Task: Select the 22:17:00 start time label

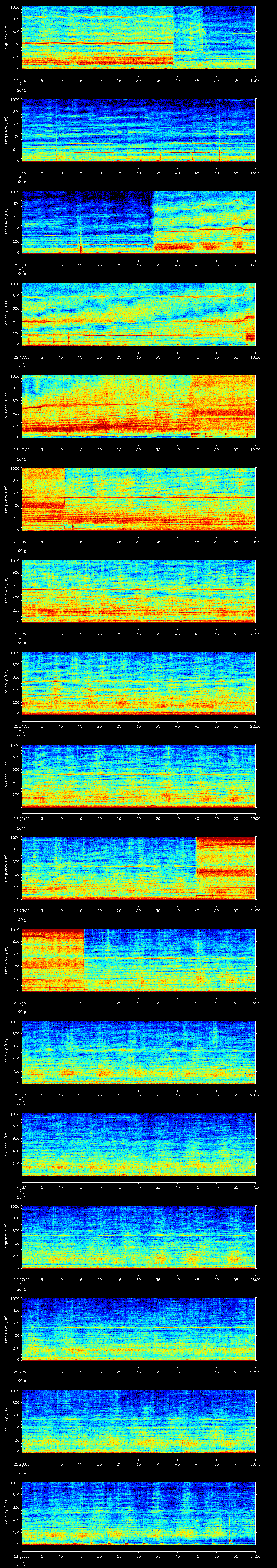Action: (x=22, y=357)
